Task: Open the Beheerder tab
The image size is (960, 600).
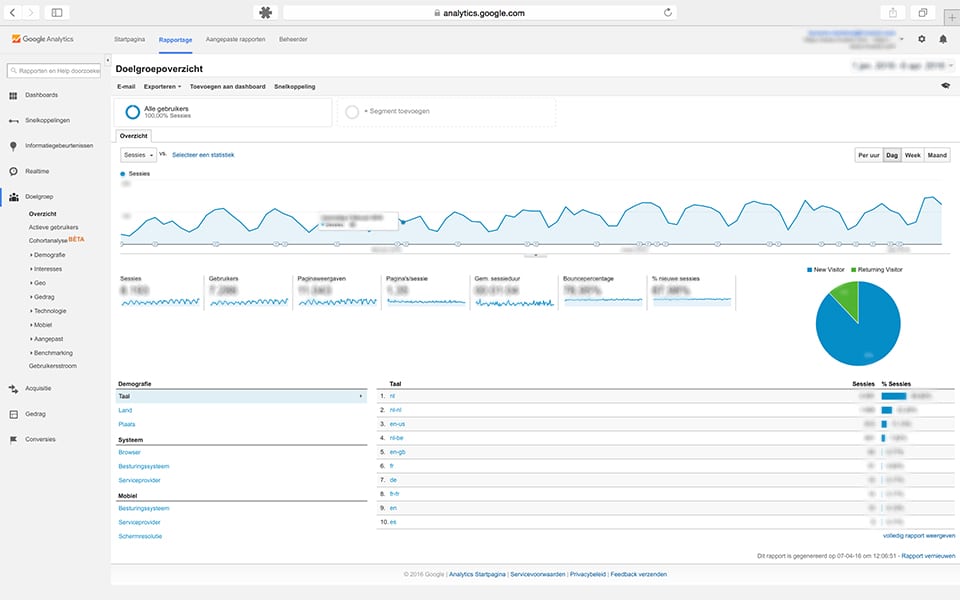Action: [293, 39]
